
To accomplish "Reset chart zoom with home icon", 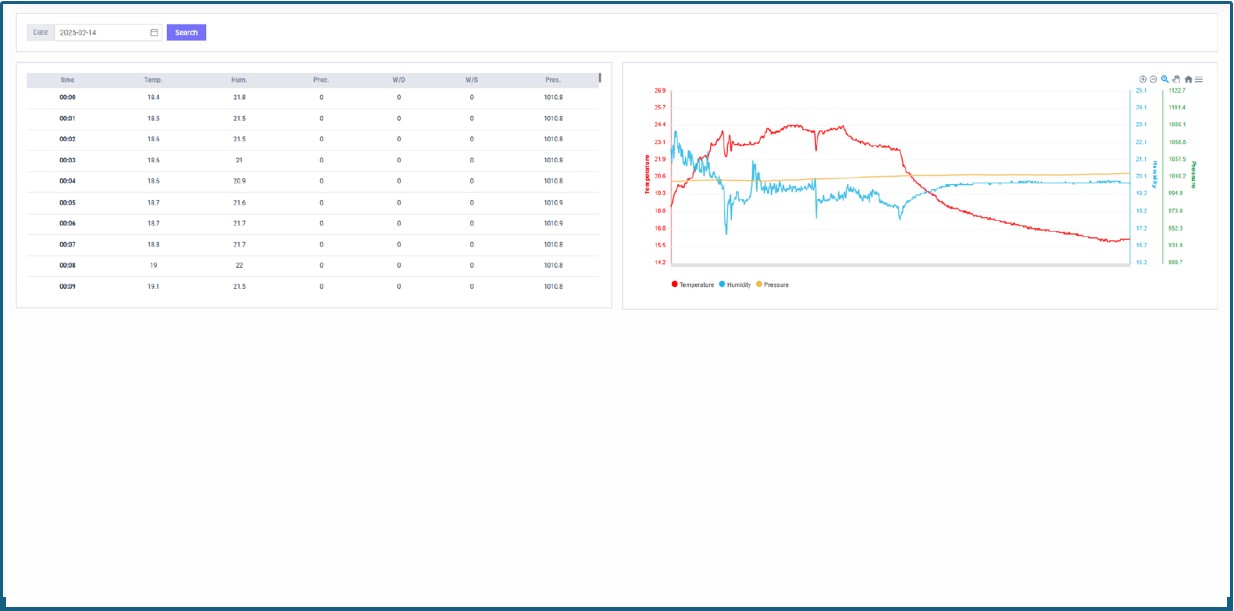I will pos(1188,79).
